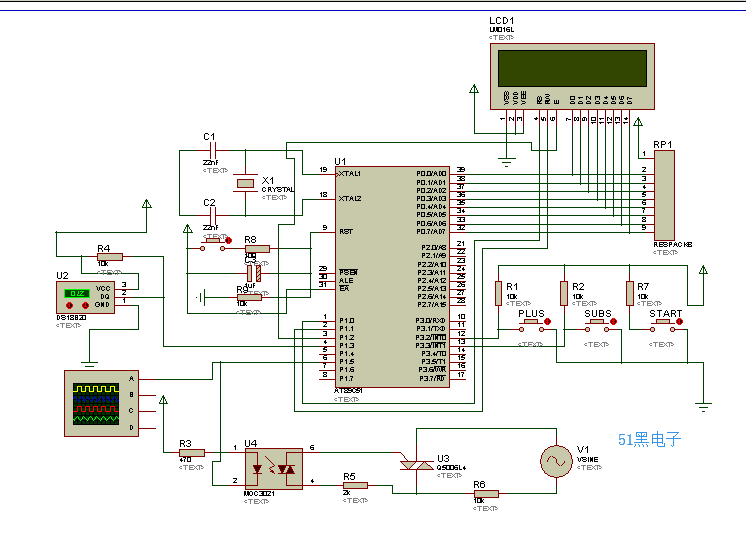Latch the START button red toggle dot
Image resolution: width=746 pixels, height=536 pixels.
pyautogui.click(x=679, y=322)
